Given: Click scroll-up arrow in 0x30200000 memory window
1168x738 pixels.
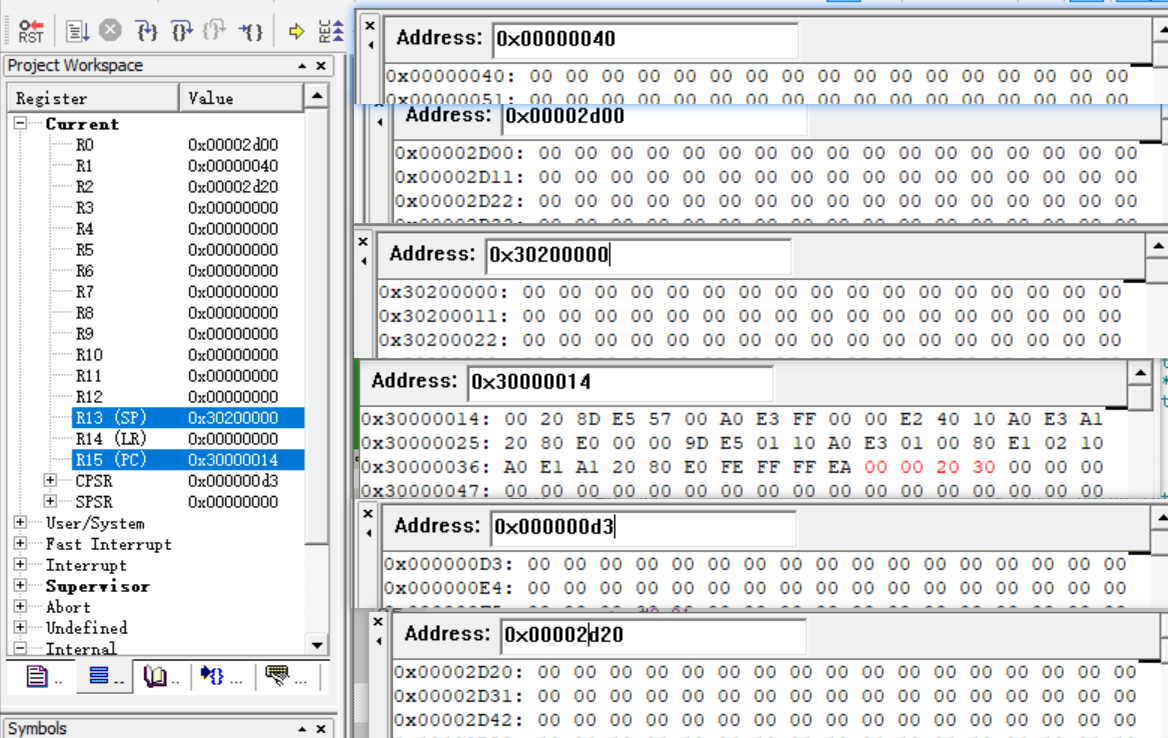Looking at the screenshot, I should (1157, 246).
